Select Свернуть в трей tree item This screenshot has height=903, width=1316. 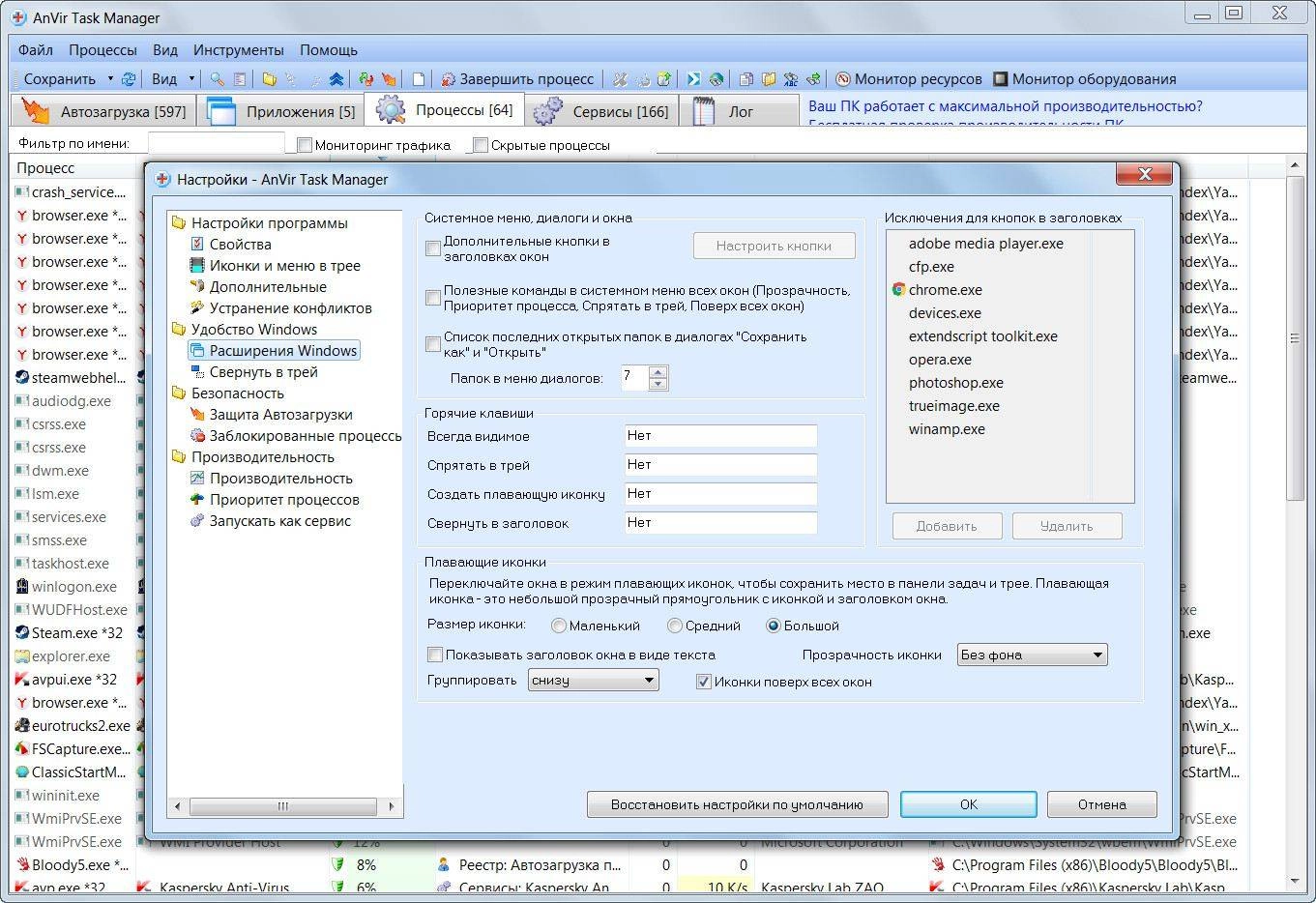[263, 372]
